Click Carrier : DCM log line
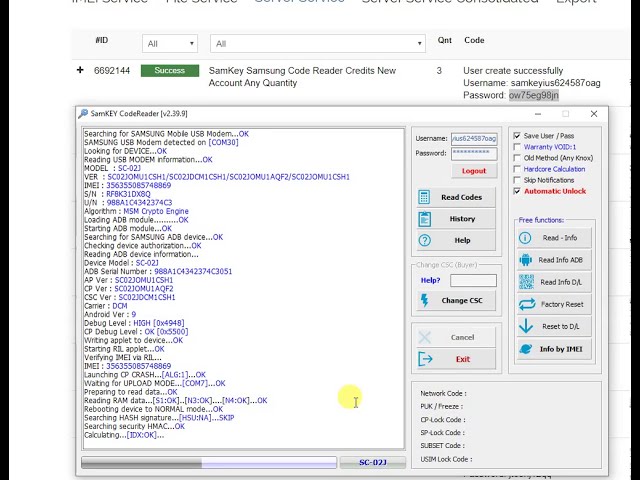 point(106,306)
